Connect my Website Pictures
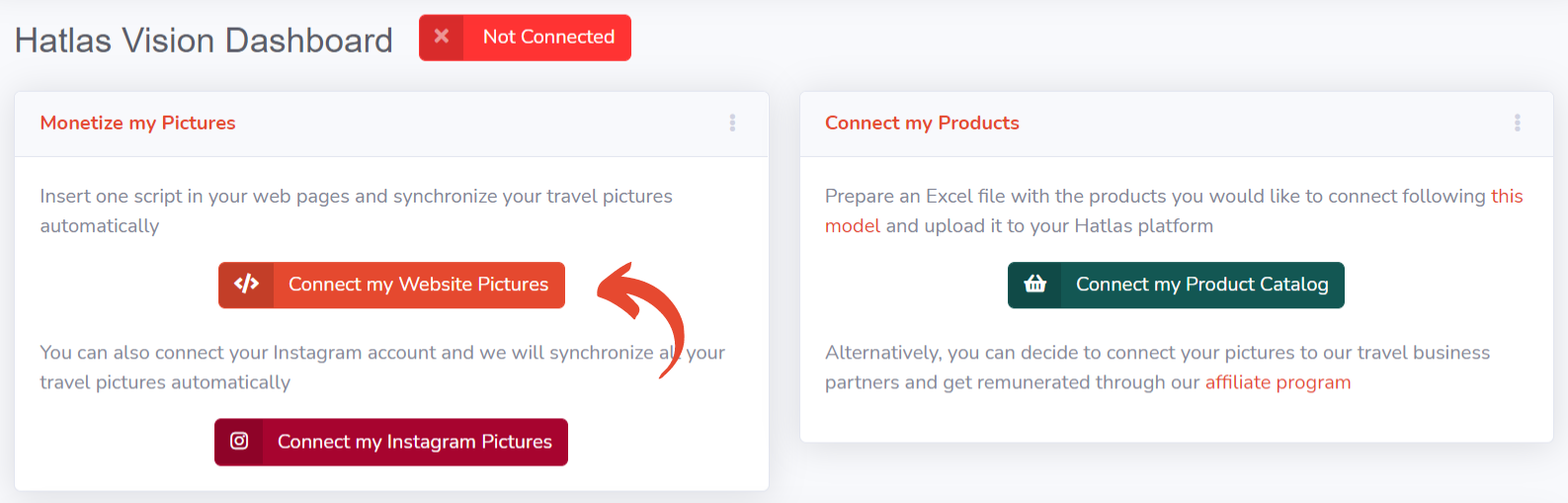 pyautogui.click(x=391, y=285)
